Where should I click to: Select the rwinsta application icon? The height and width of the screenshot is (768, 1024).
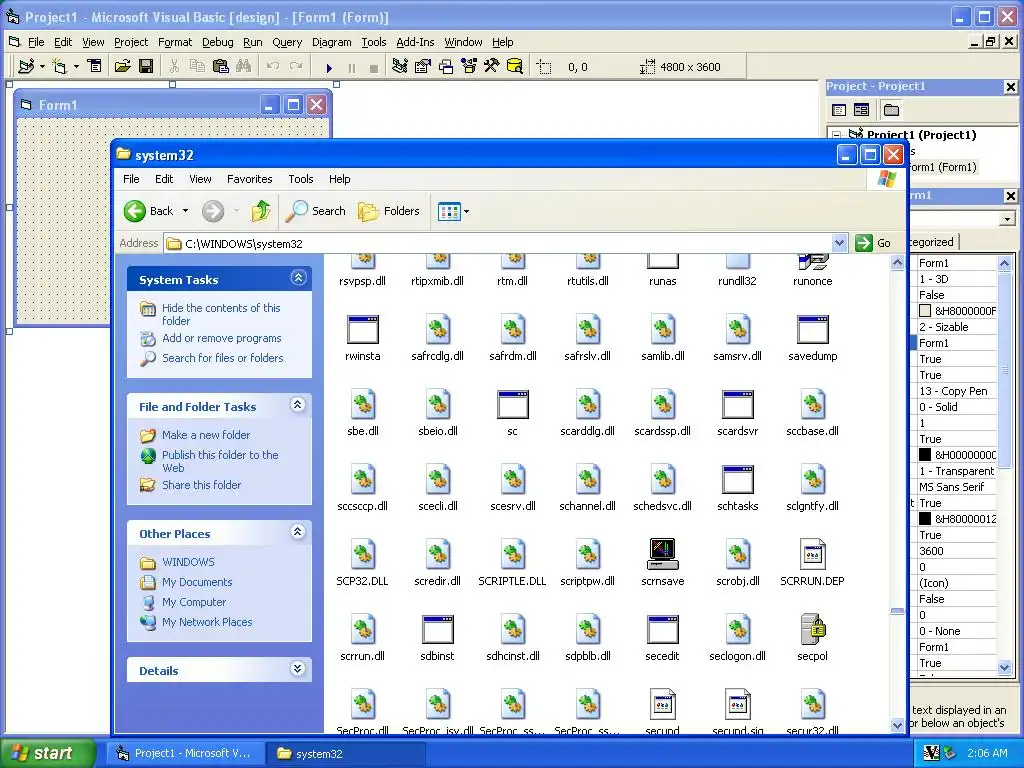tap(362, 330)
